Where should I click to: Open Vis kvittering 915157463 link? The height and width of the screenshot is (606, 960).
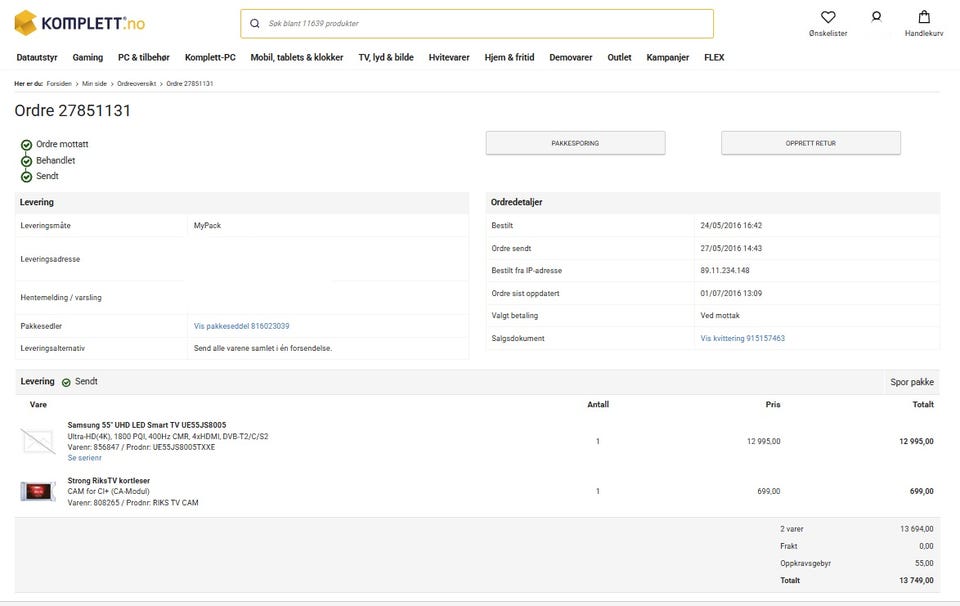point(743,338)
